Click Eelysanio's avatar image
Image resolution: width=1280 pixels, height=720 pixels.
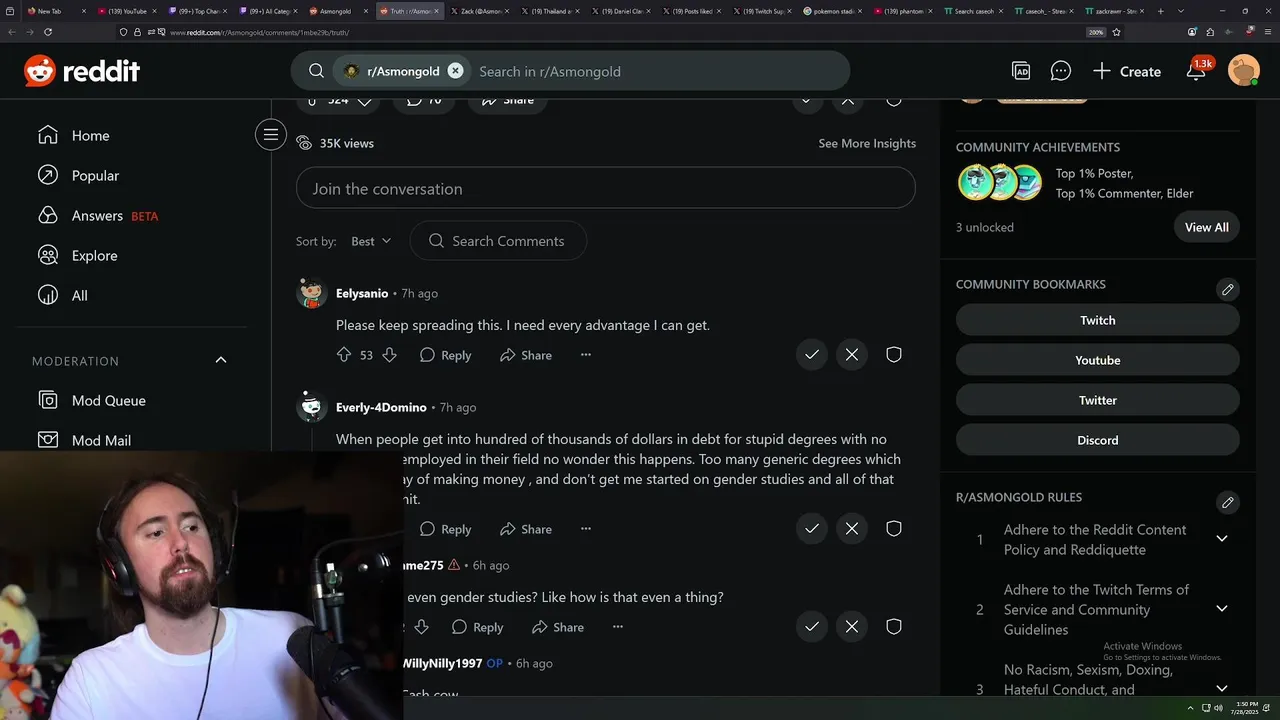coord(312,293)
